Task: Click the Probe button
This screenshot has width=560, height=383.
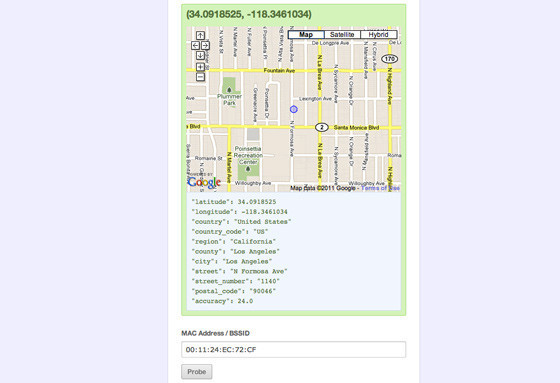Action: pyautogui.click(x=197, y=372)
